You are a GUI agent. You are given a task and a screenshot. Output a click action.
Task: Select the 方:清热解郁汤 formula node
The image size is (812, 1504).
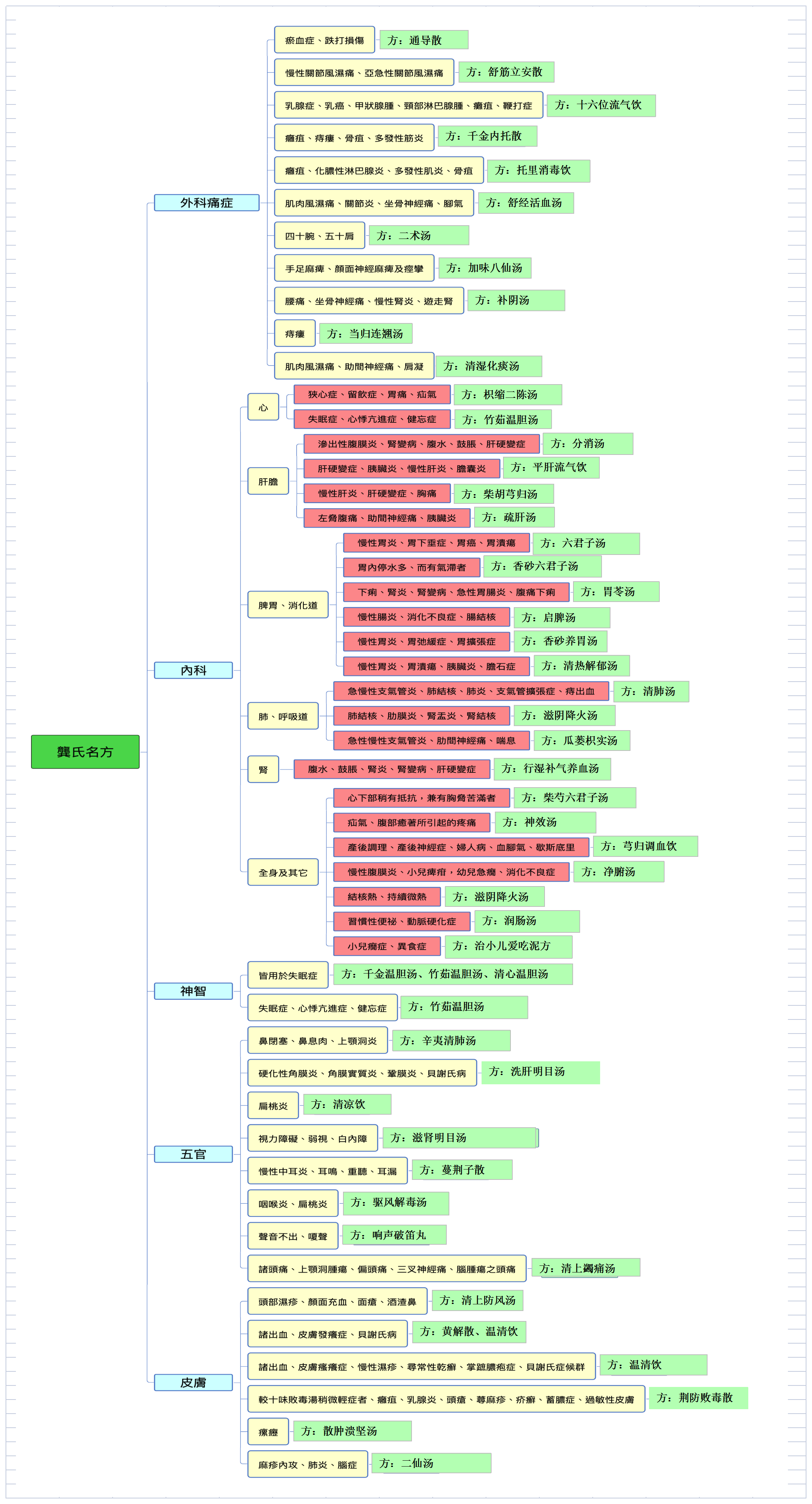[582, 666]
